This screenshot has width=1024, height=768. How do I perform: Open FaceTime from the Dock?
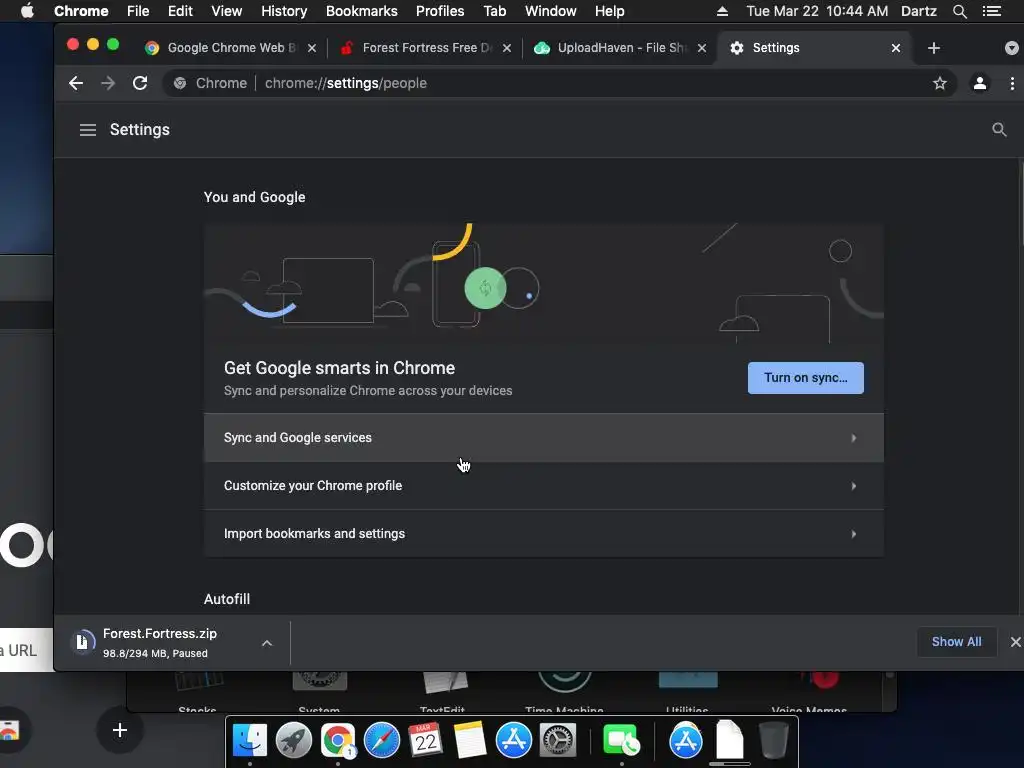620,741
